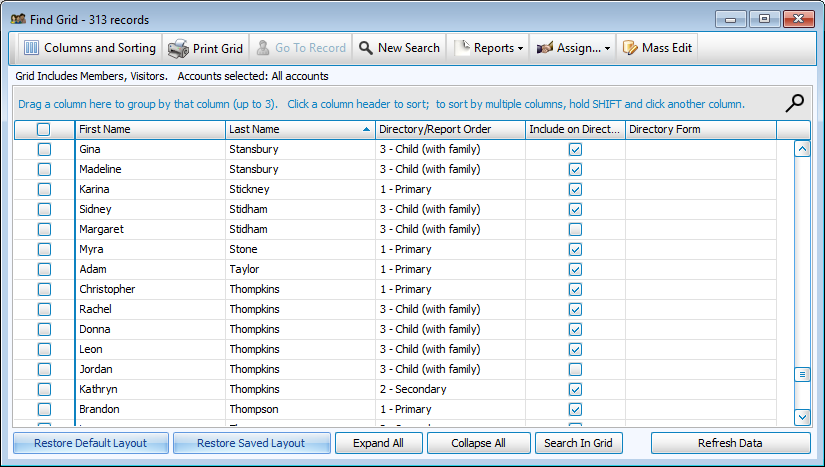Click the Print Grid printer icon
The image size is (825, 467).
pos(178,48)
